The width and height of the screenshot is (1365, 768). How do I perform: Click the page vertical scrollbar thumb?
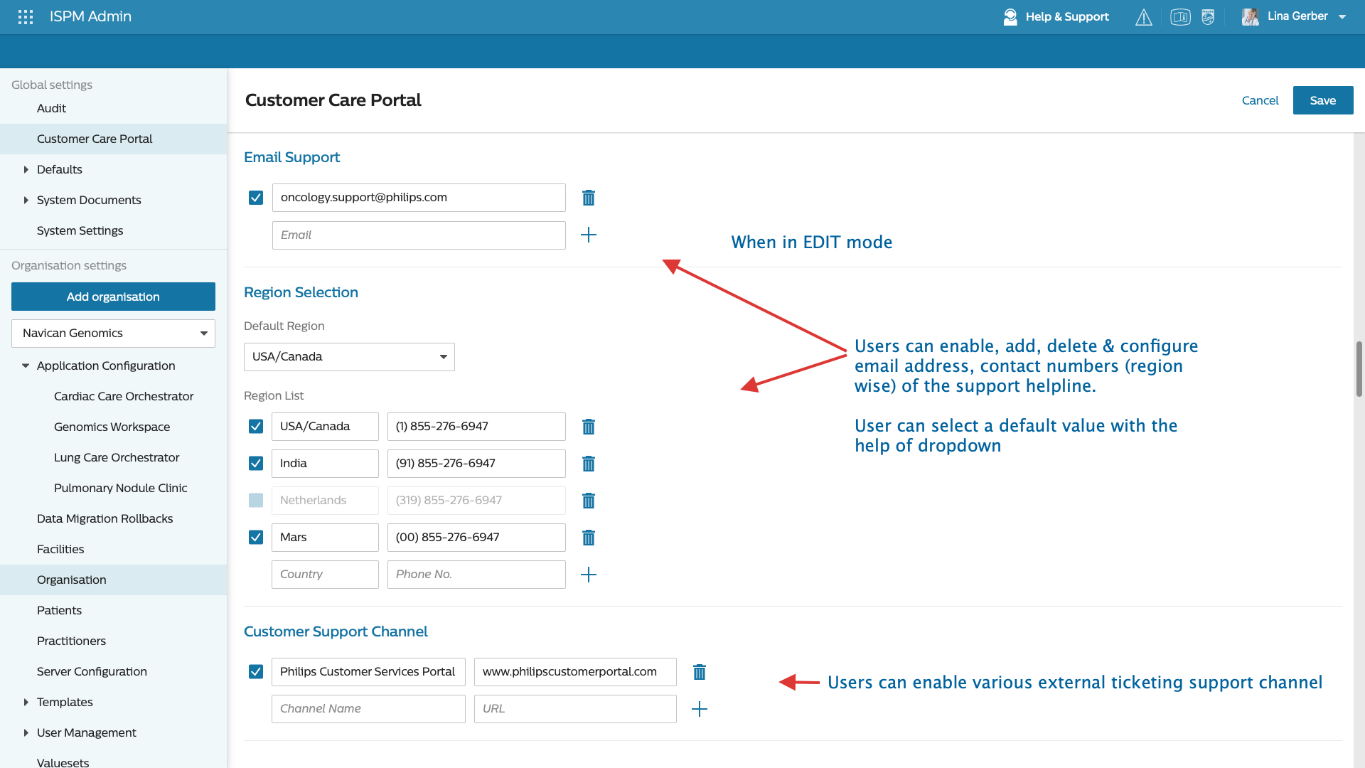[1358, 369]
